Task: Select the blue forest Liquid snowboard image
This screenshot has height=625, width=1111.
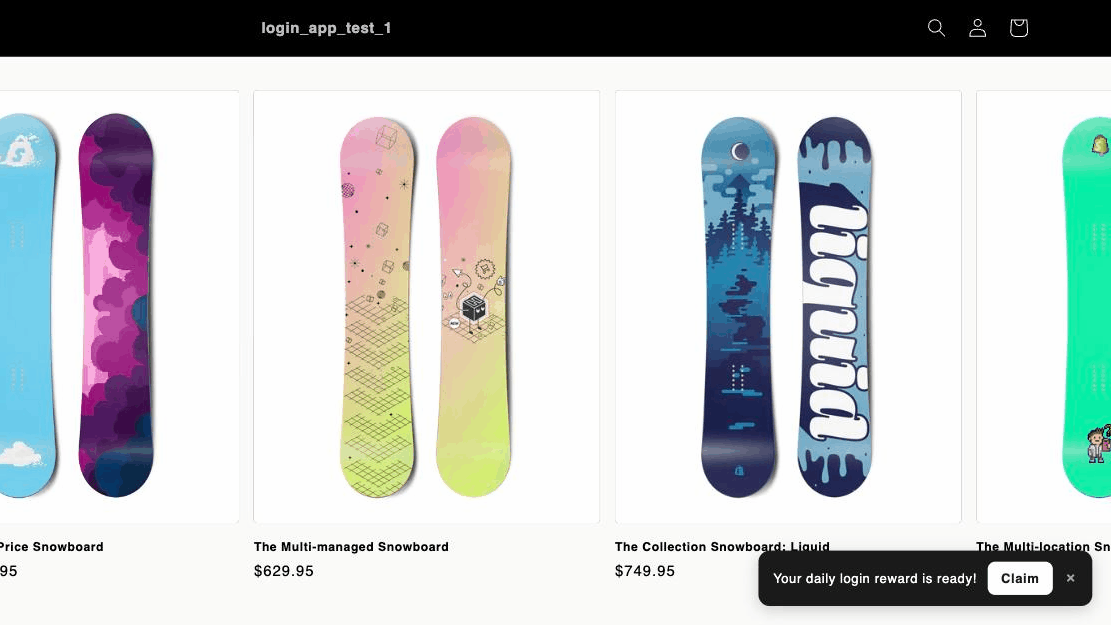Action: (x=738, y=307)
